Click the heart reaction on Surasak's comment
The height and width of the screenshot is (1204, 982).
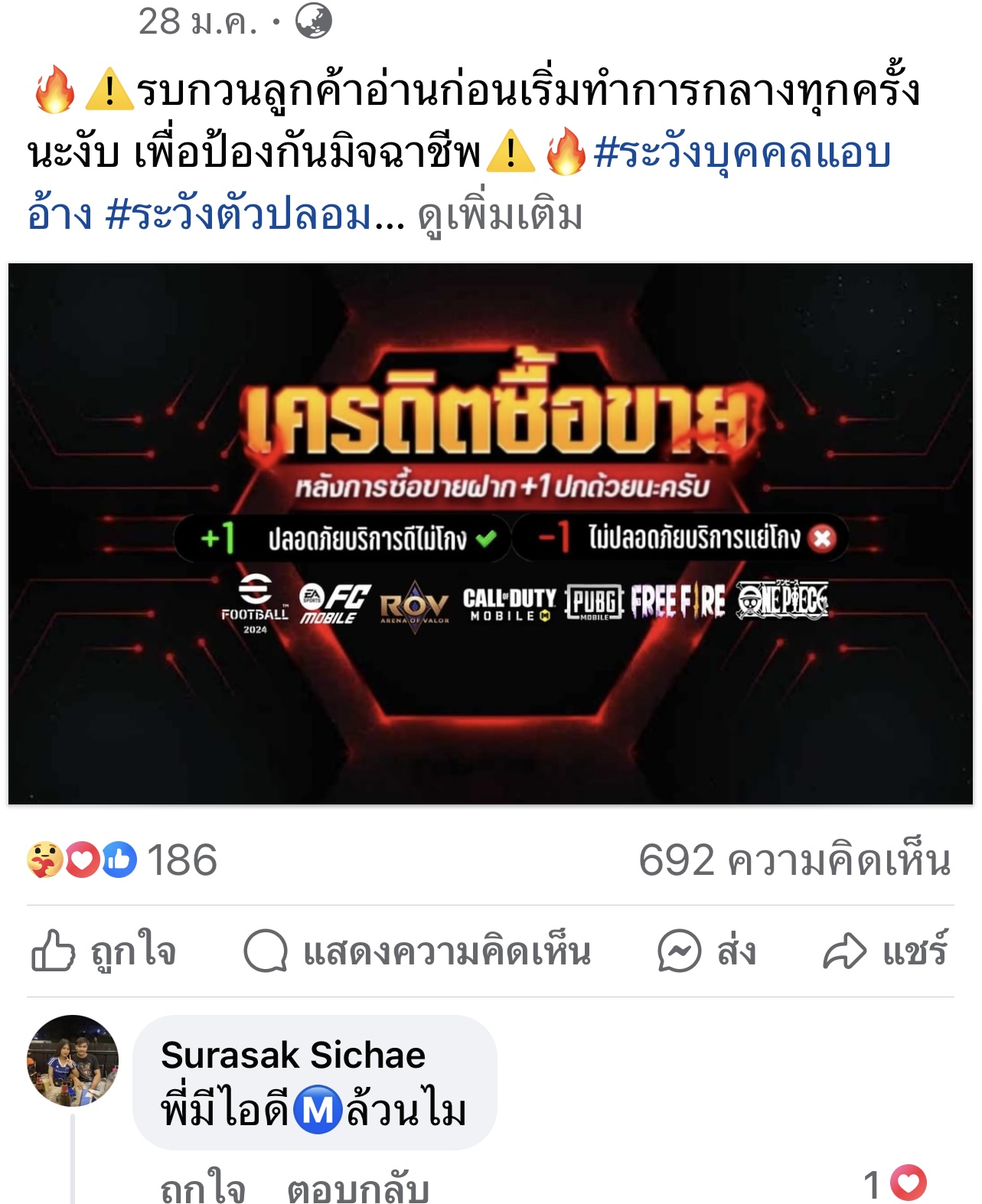[x=909, y=1183]
